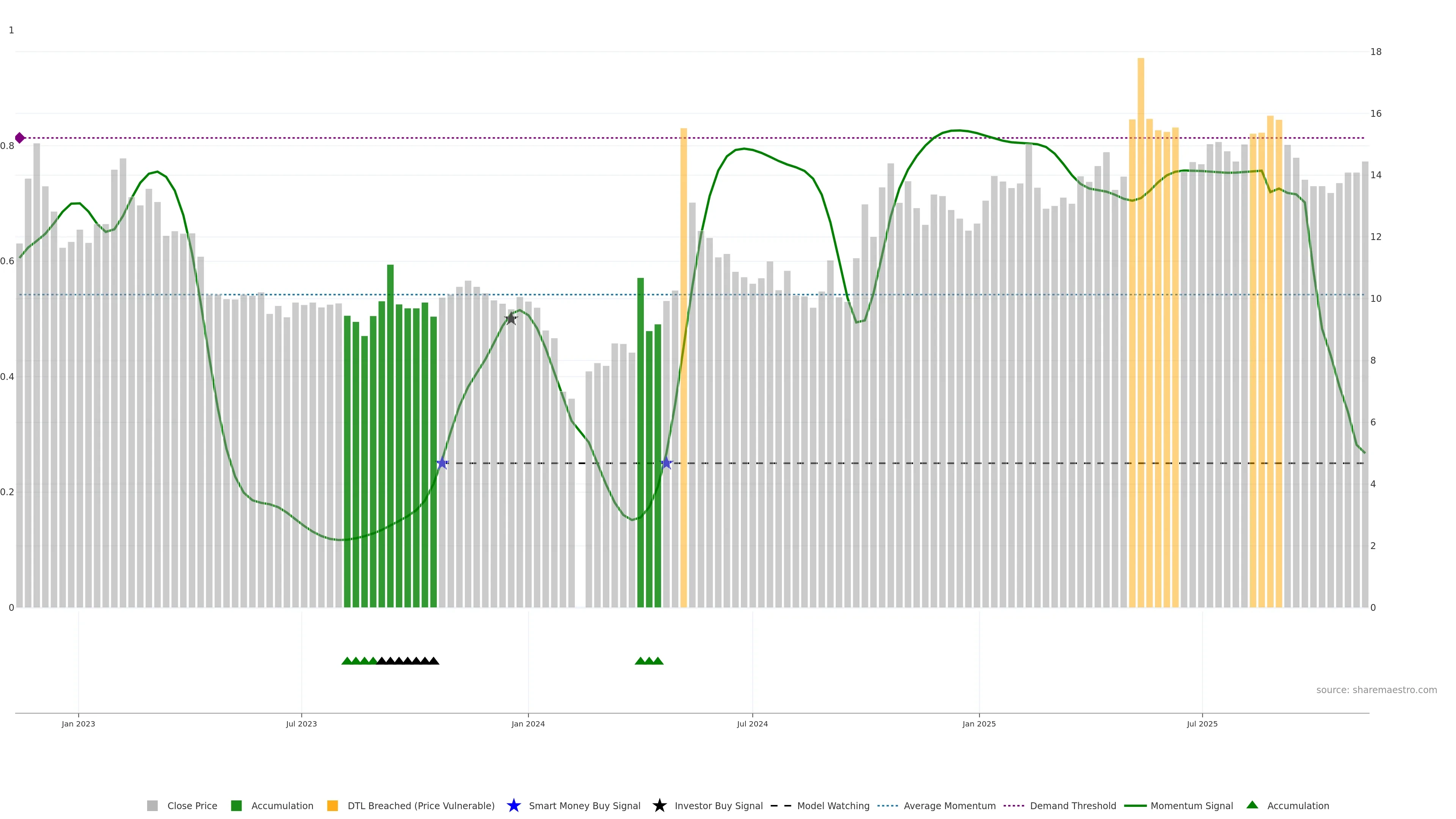The image size is (1456, 819).
Task: Click the tallest green accumulation bar in 2023
Action: pos(390,395)
